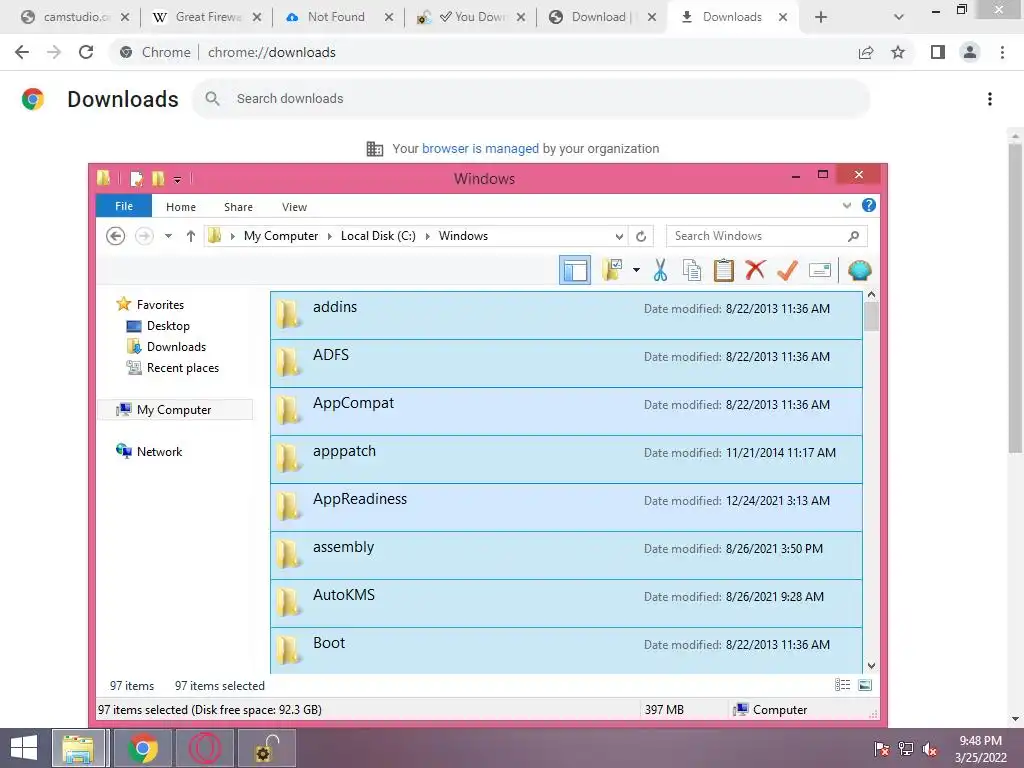The width and height of the screenshot is (1024, 768).
Task: Click the Search downloads field in Chrome
Action: coord(531,99)
